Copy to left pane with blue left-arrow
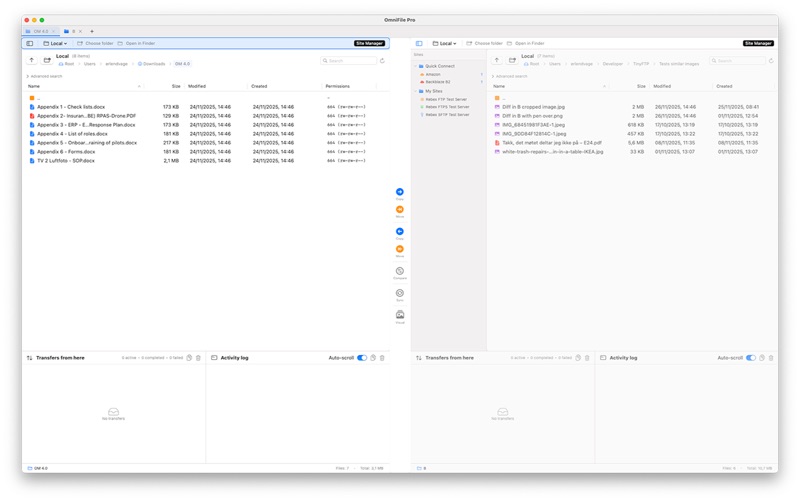The image size is (800, 500). 399,232
